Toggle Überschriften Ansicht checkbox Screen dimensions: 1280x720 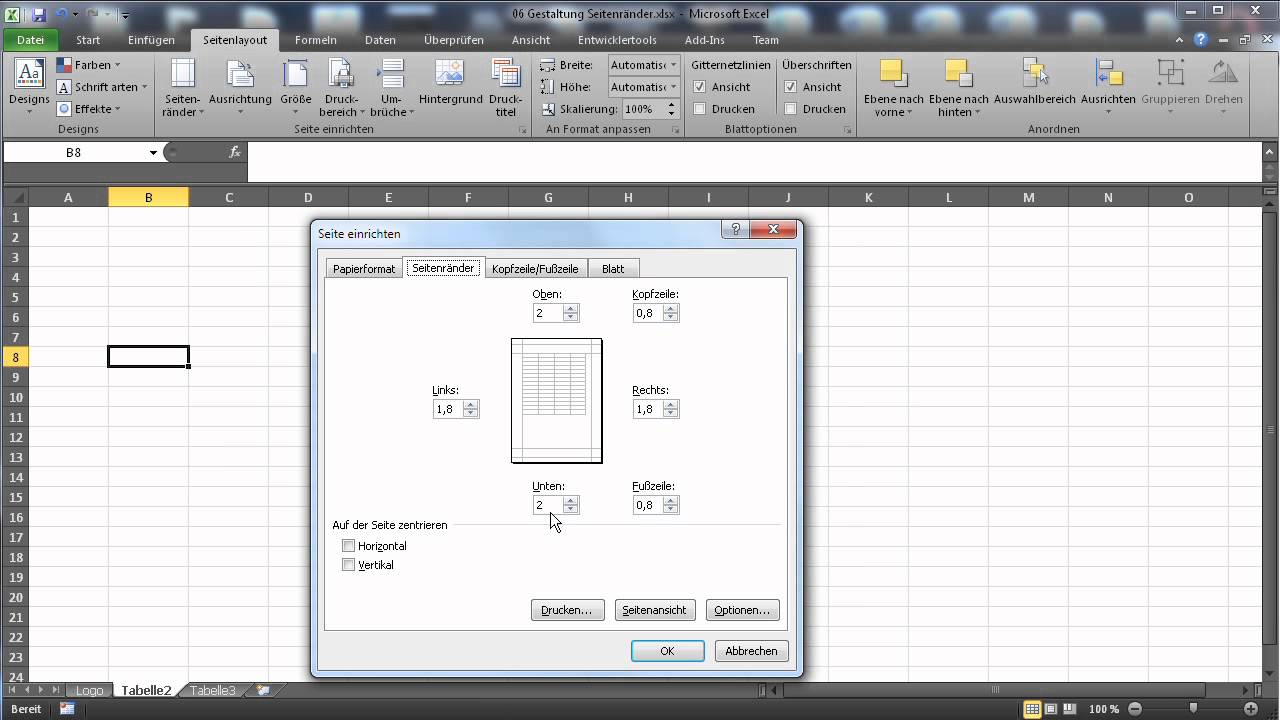(791, 87)
